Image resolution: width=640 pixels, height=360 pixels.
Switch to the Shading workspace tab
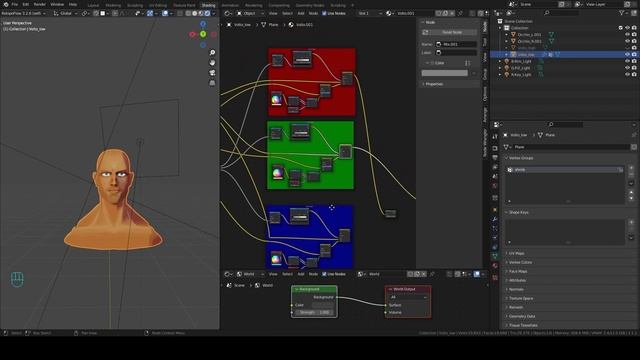[x=208, y=5]
